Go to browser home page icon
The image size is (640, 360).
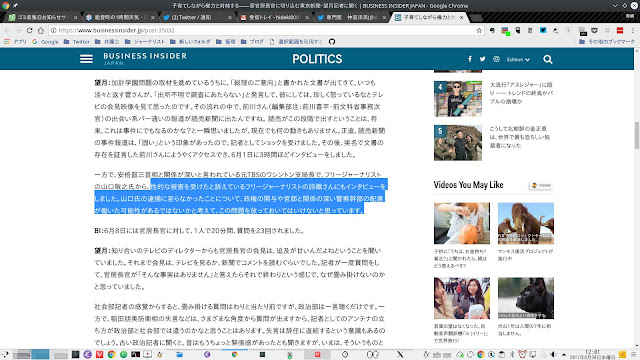pos(41,30)
